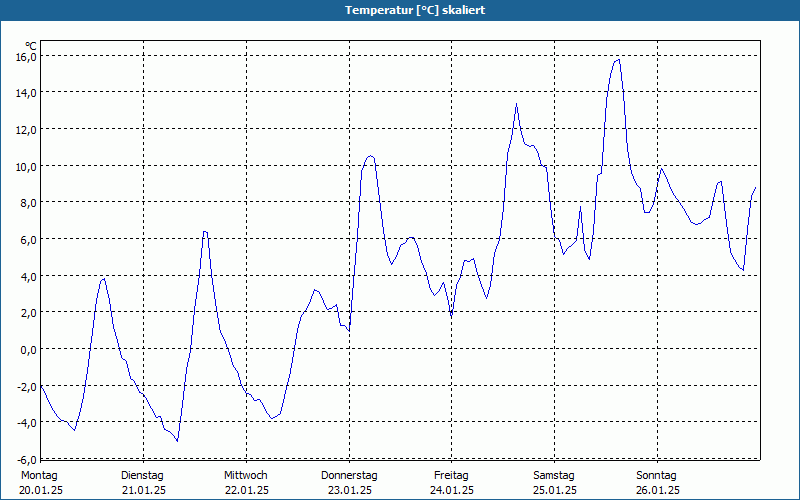Screen dimensions: 800x500
Task: Click the '14,0' y-axis label
Action: [x=27, y=93]
